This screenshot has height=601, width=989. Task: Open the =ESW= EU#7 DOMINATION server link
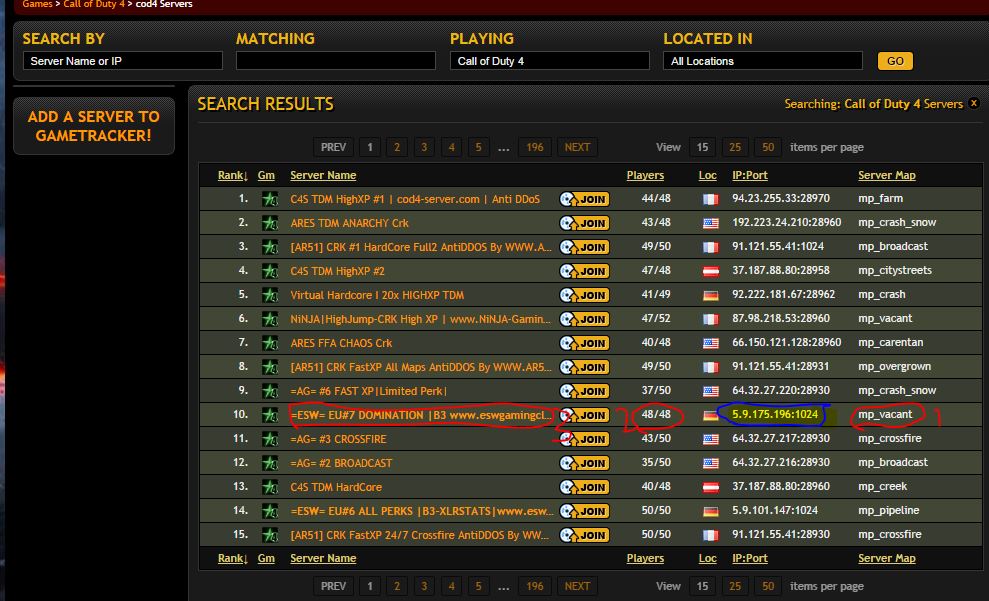[421, 415]
